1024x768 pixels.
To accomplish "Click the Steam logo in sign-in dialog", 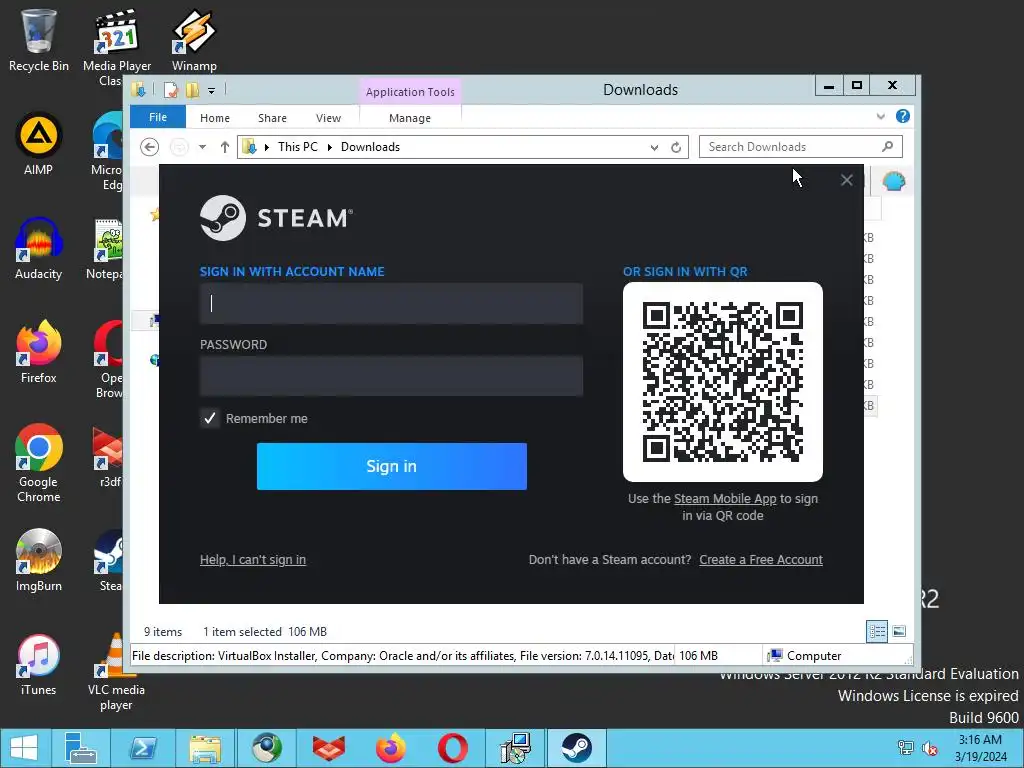I will tap(276, 217).
